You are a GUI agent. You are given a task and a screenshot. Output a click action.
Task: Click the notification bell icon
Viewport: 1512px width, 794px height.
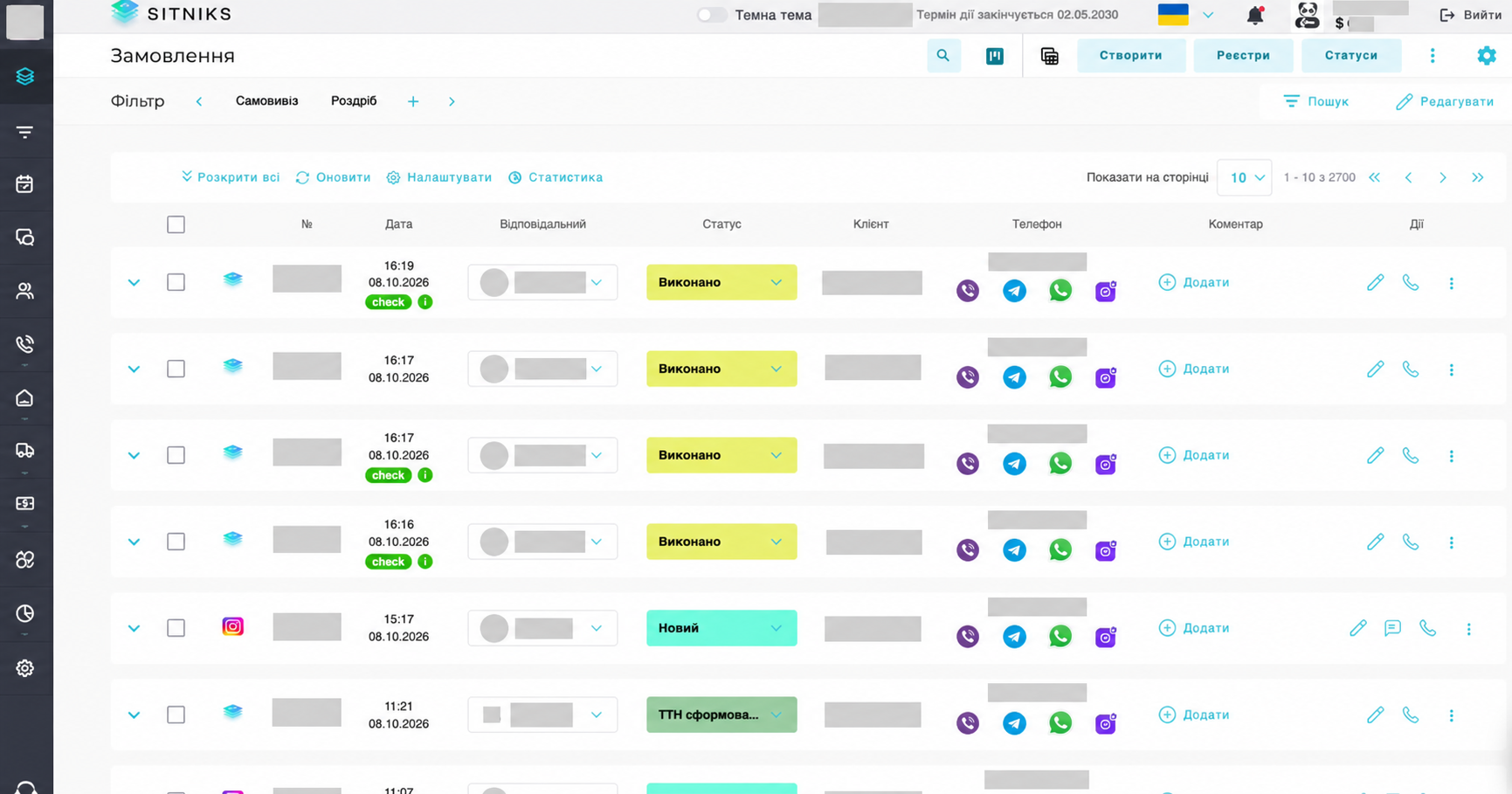1255,15
